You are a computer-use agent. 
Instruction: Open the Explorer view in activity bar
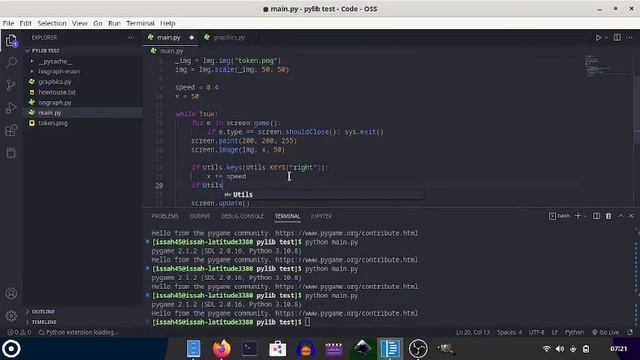11,40
